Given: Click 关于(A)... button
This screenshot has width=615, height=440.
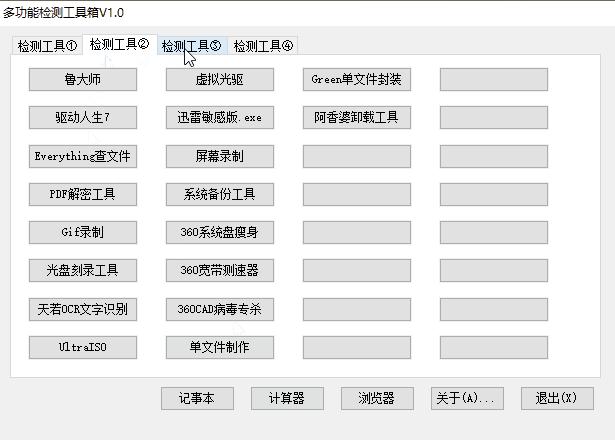Looking at the screenshot, I should (467, 398).
